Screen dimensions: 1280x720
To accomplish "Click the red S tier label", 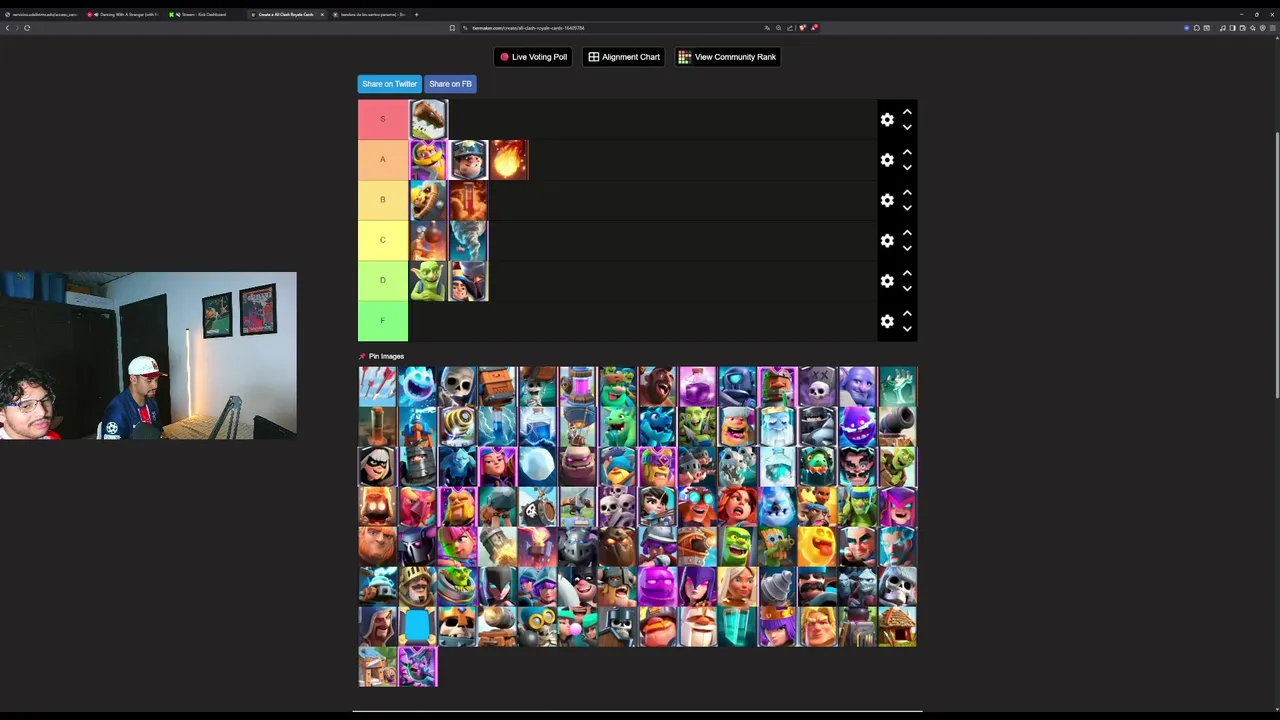I will (x=383, y=119).
